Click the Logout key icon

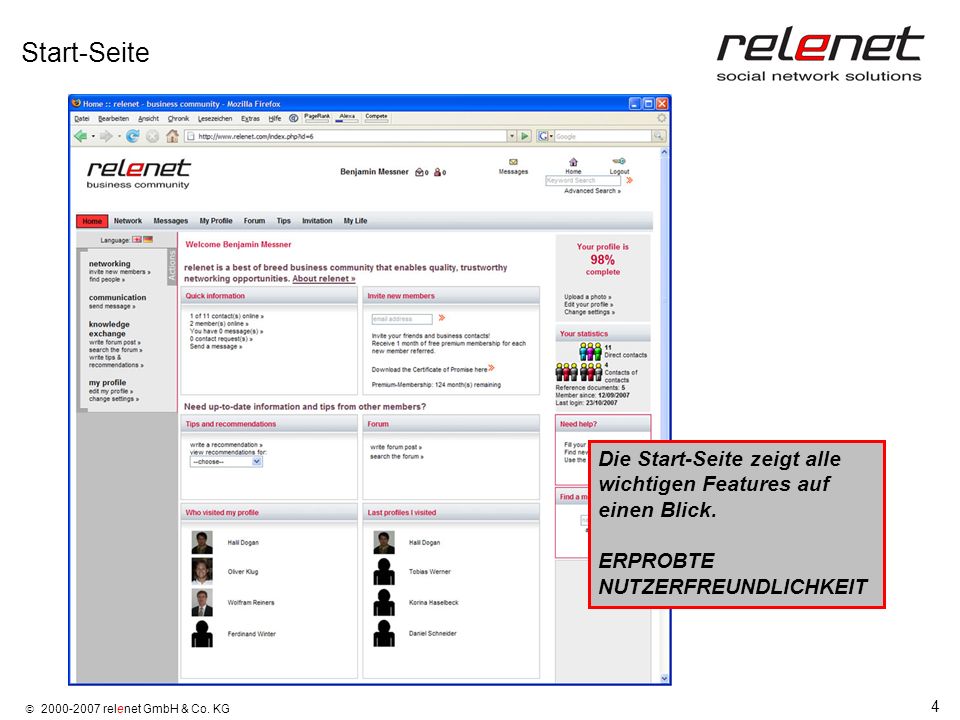619,162
